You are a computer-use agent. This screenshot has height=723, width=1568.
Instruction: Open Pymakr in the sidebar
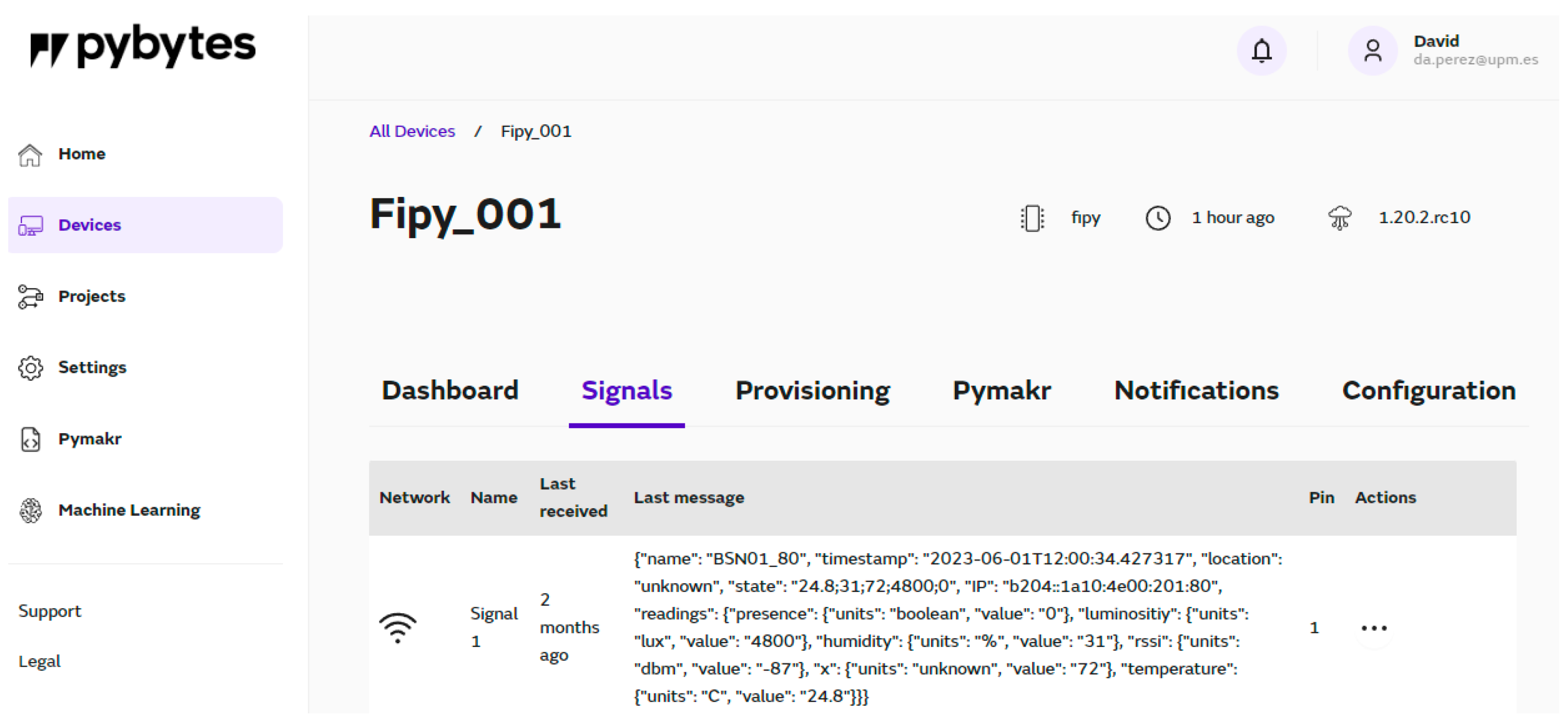145,439
